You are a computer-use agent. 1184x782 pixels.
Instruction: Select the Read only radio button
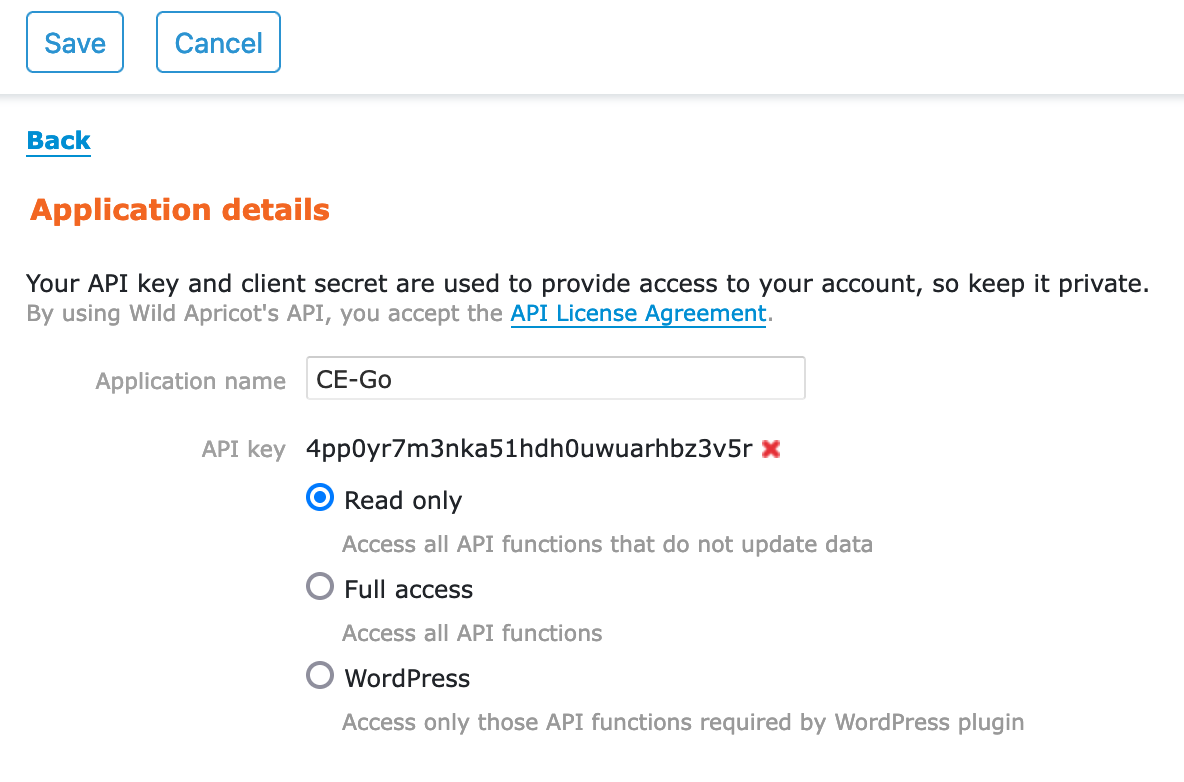point(320,498)
